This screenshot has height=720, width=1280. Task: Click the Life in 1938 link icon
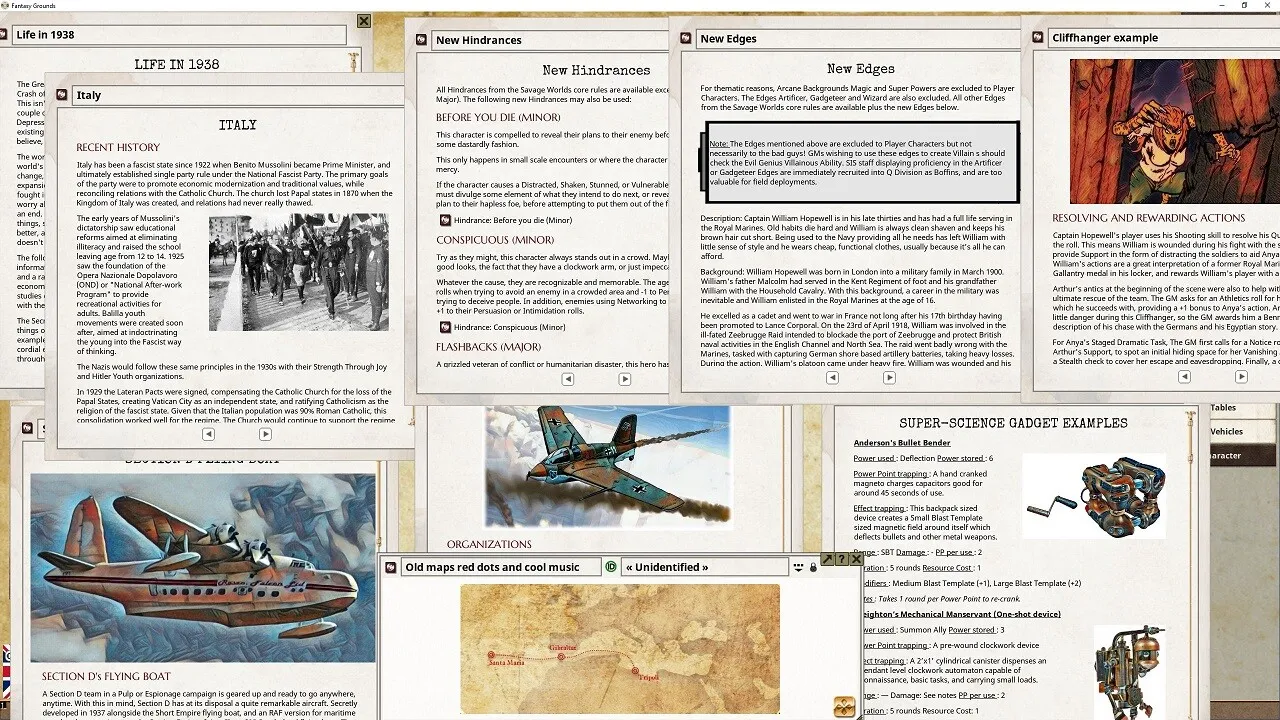(3, 35)
